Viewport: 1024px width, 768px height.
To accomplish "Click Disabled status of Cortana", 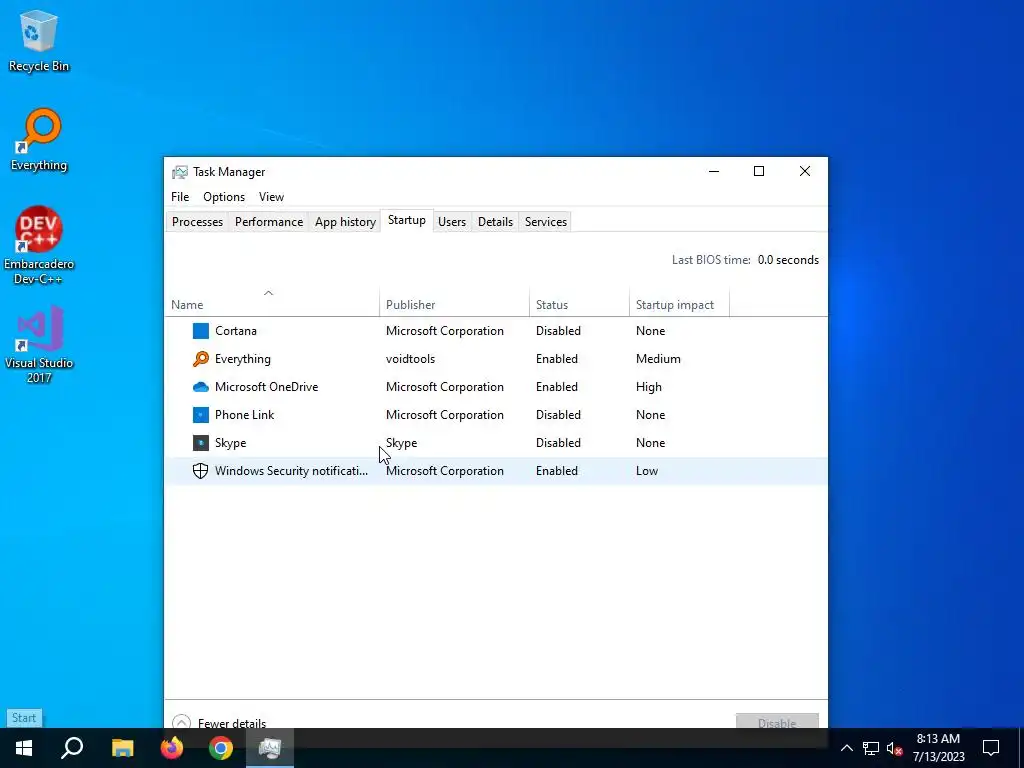I will click(x=558, y=330).
